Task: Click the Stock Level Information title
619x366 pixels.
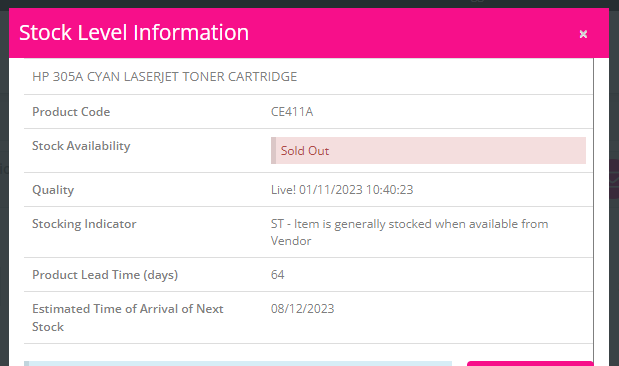Action: [134, 32]
